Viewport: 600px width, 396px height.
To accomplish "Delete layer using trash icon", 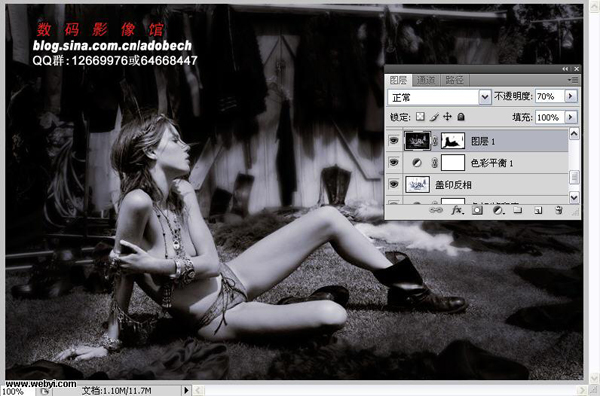I will click(559, 210).
